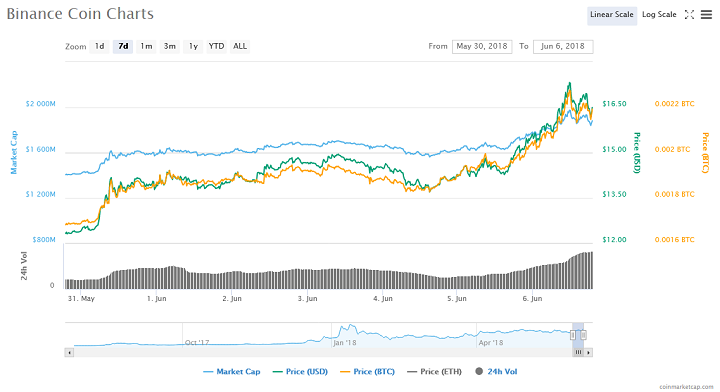Click Jan '18 label in navigator

pyautogui.click(x=345, y=342)
